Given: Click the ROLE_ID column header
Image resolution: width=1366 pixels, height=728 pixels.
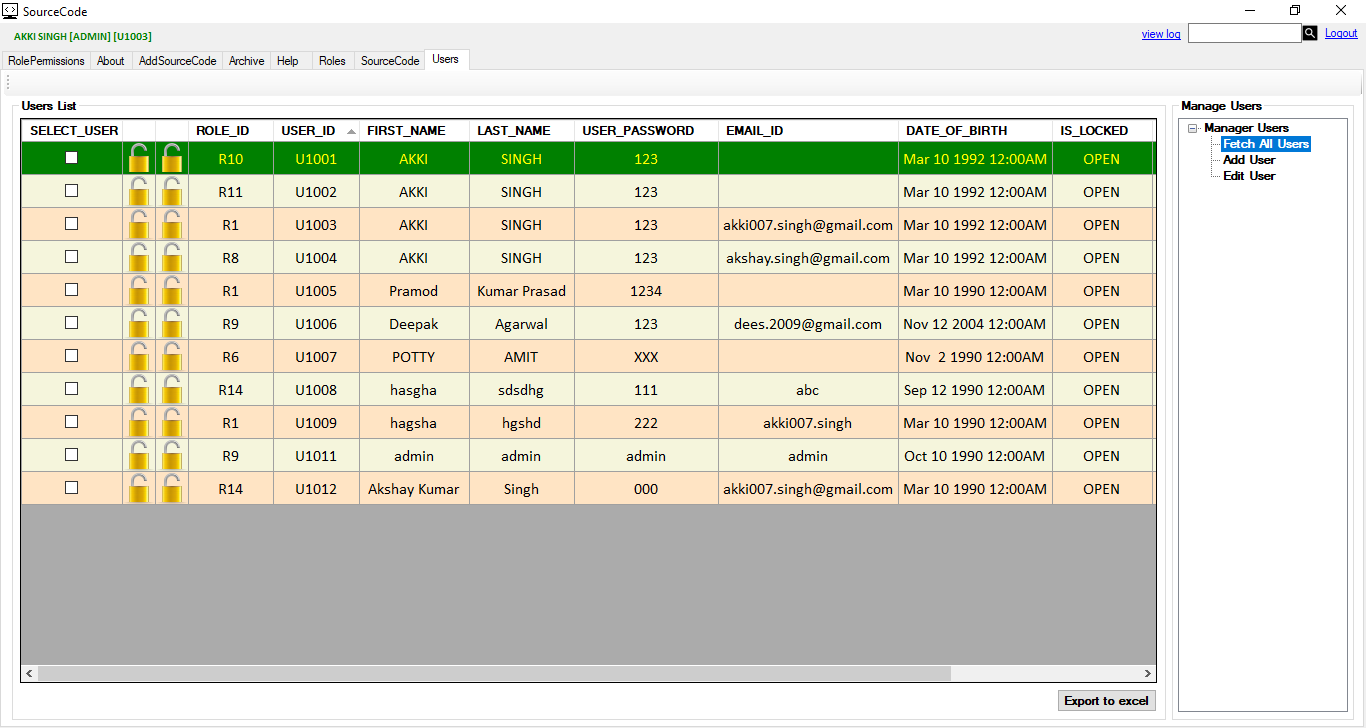Looking at the screenshot, I should pyautogui.click(x=230, y=131).
